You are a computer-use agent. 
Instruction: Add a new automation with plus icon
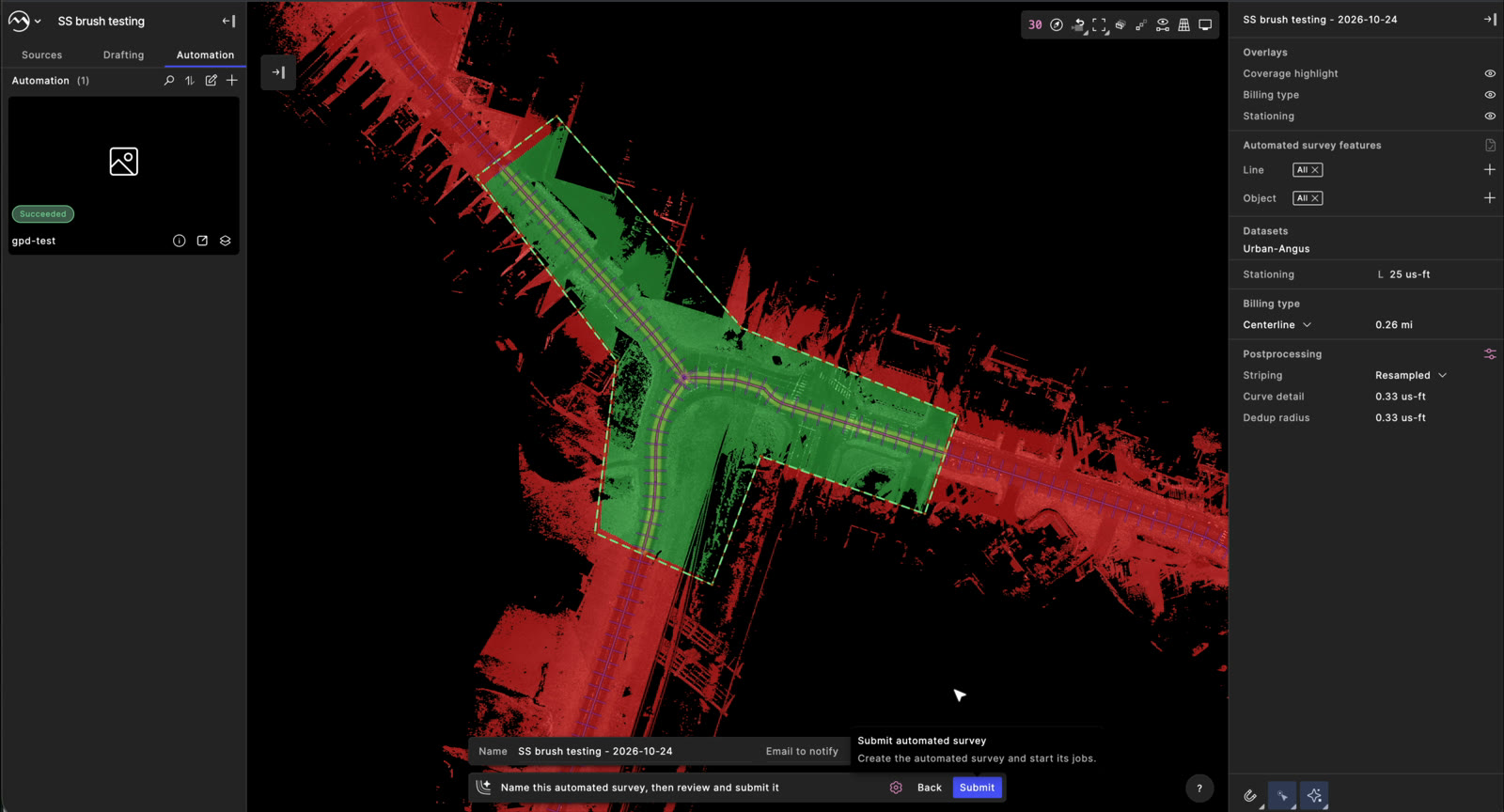click(x=232, y=81)
